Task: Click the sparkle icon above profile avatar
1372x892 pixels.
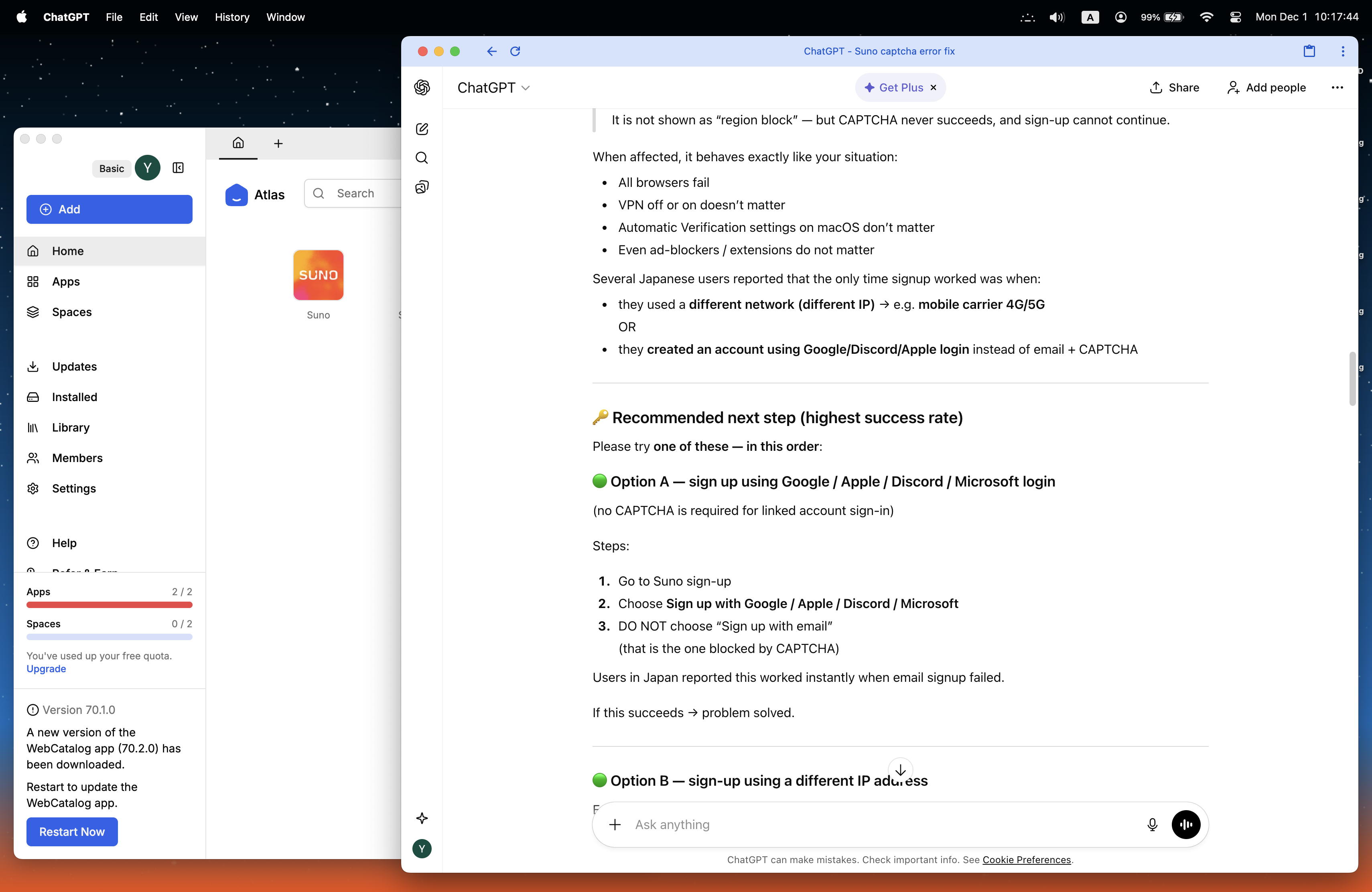Action: tap(422, 818)
